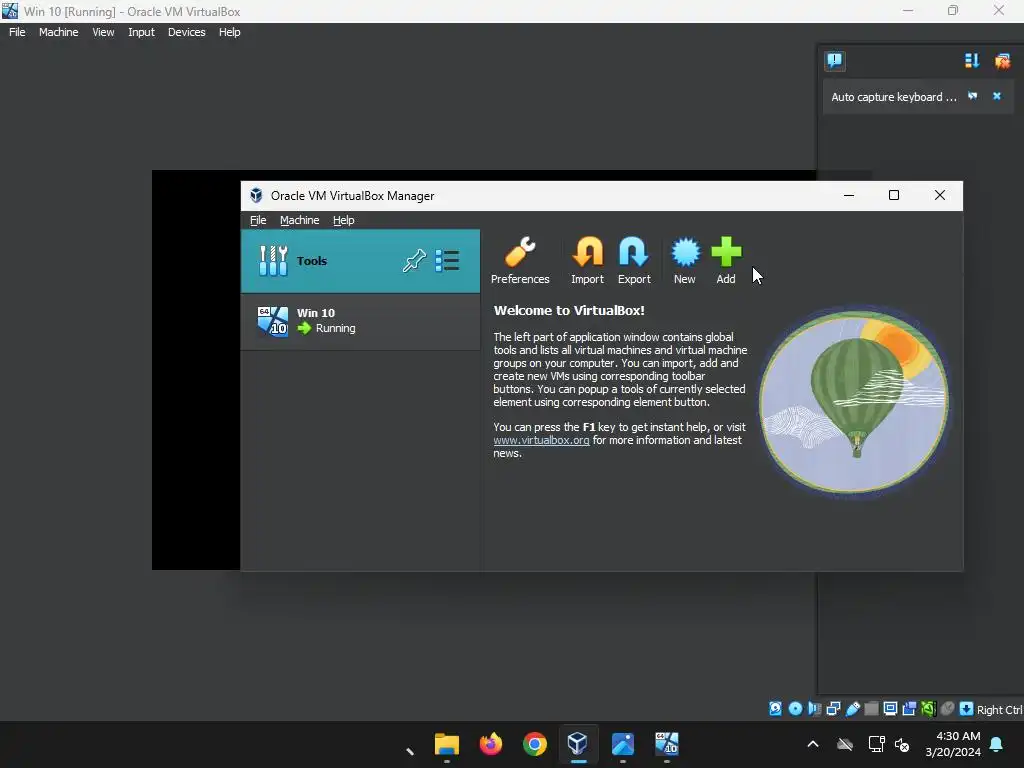Image resolution: width=1024 pixels, height=768 pixels.
Task: Click the audio status bar icon
Action: tap(814, 709)
